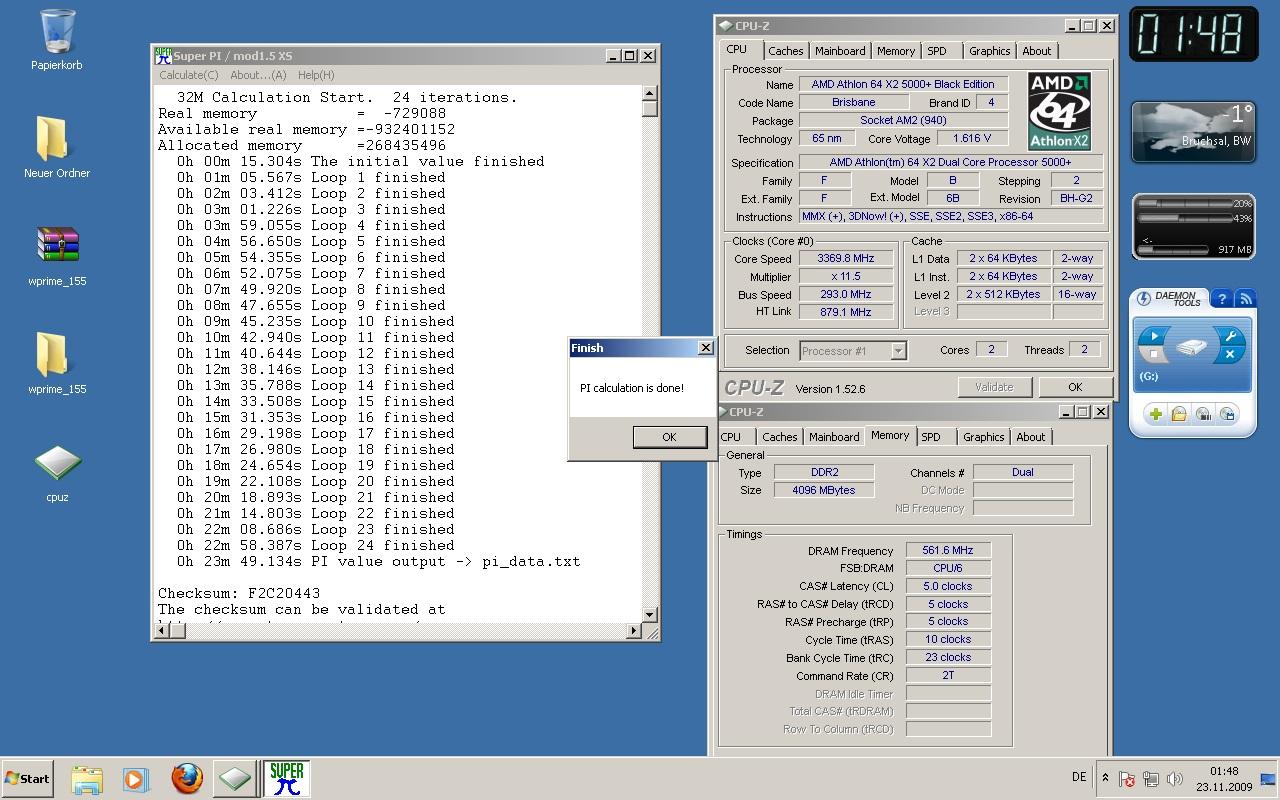
Task: Click OK button in CPU-Z window
Action: point(1075,387)
